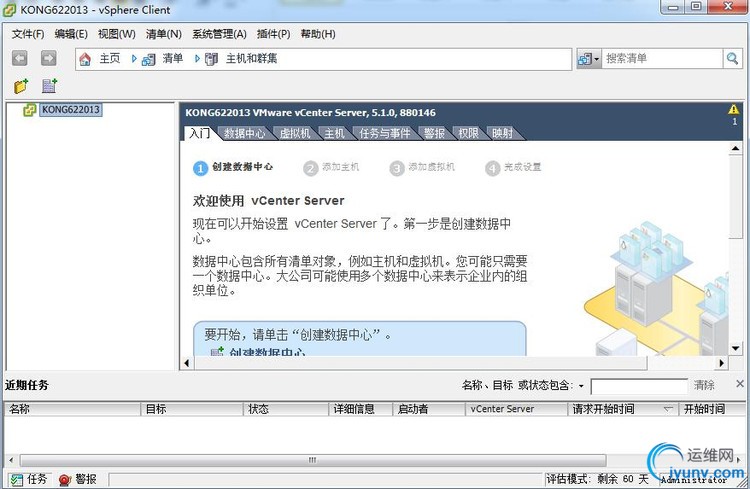750x489 pixels.
Task: Click the tasks icon in status bar
Action: (16, 479)
